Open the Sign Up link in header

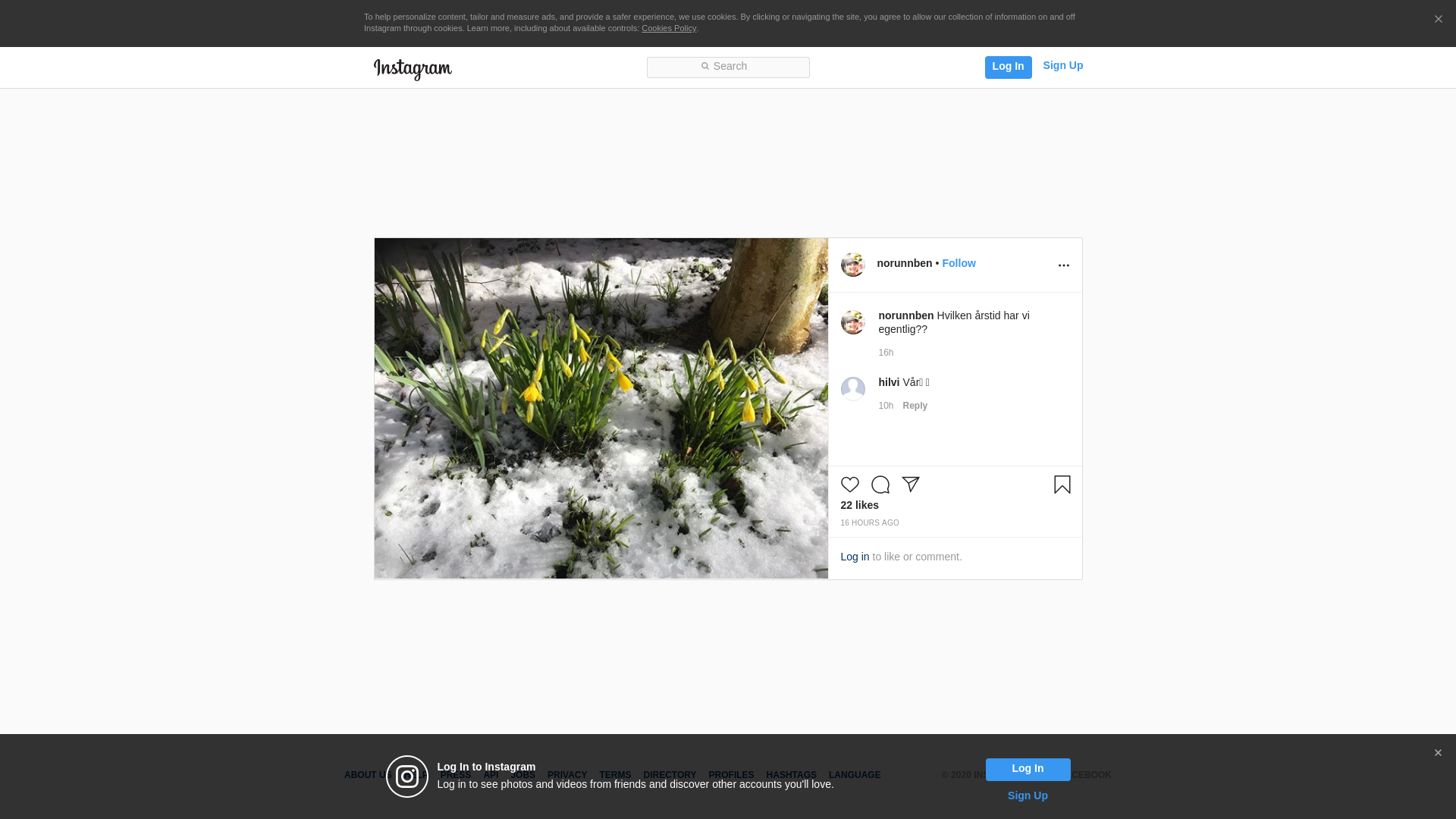tap(1062, 66)
